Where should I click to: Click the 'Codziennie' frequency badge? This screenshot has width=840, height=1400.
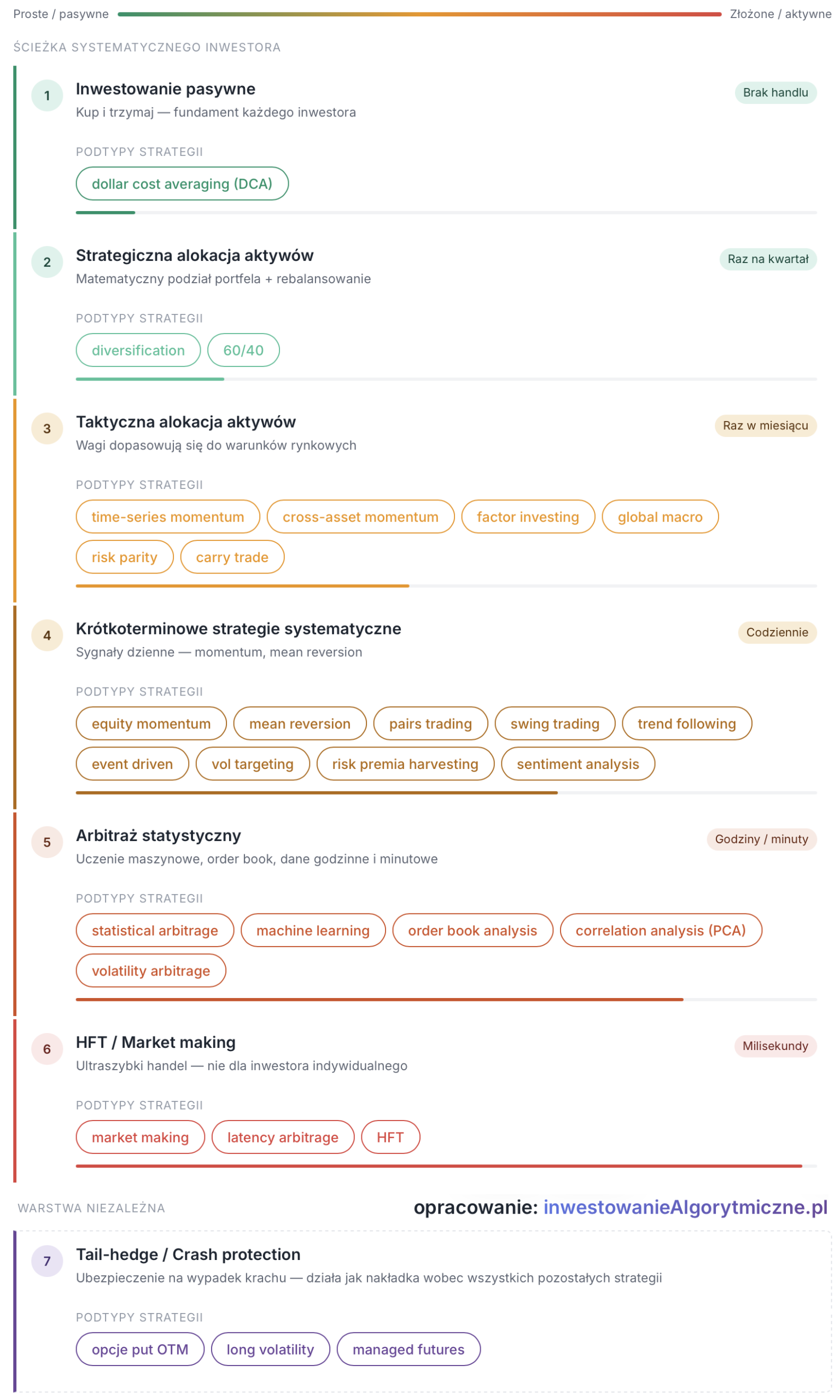click(777, 632)
